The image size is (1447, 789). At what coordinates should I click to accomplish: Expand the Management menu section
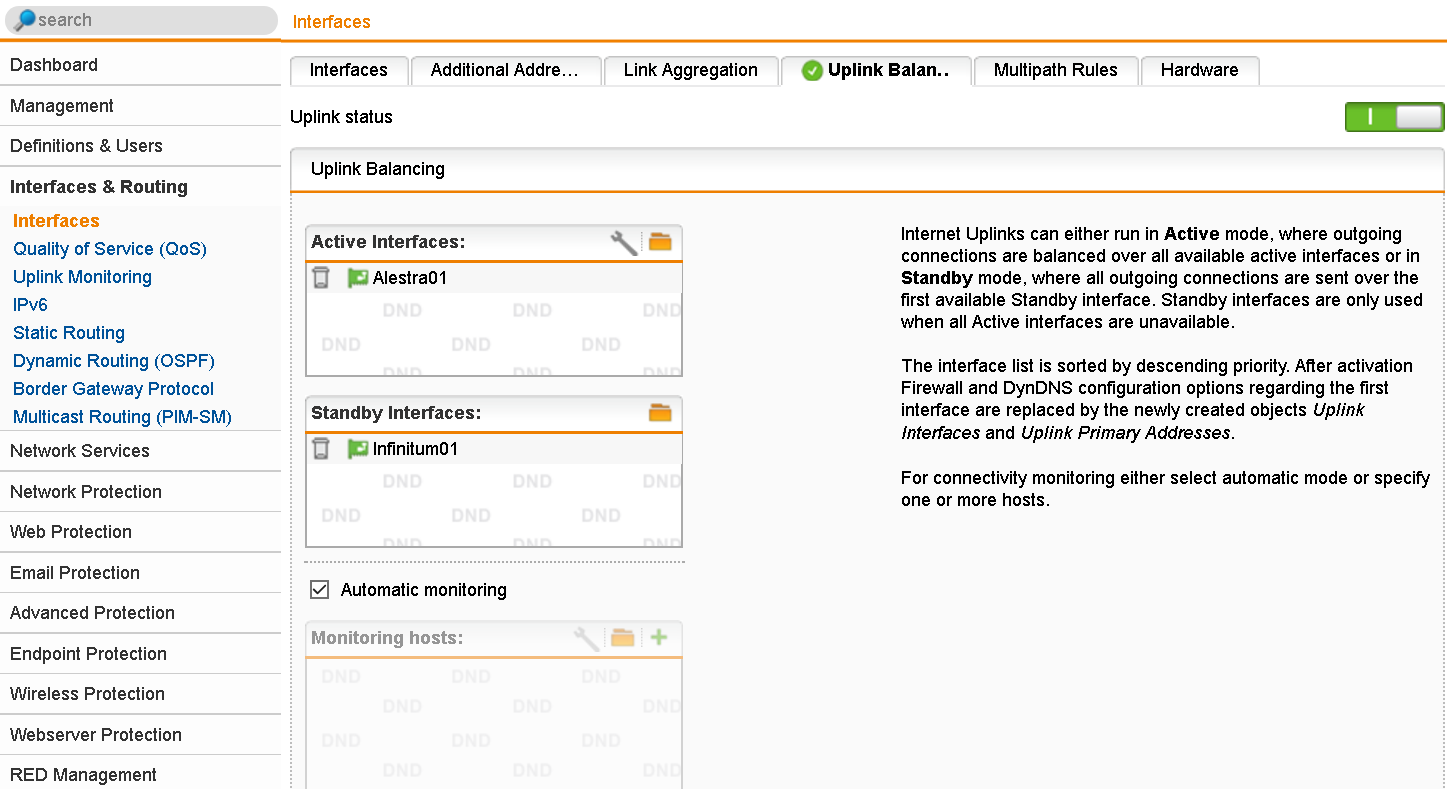point(140,106)
